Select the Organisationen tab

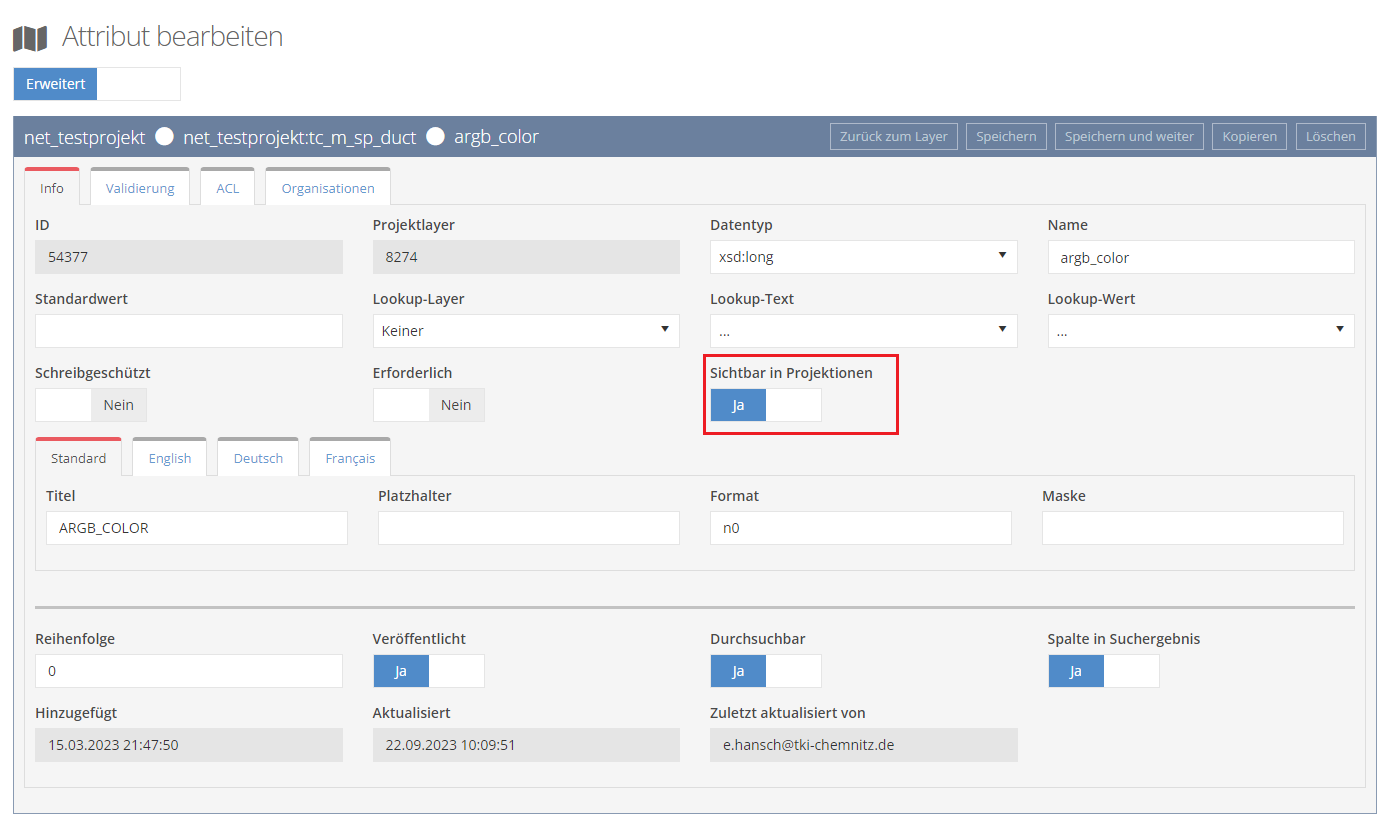328,188
